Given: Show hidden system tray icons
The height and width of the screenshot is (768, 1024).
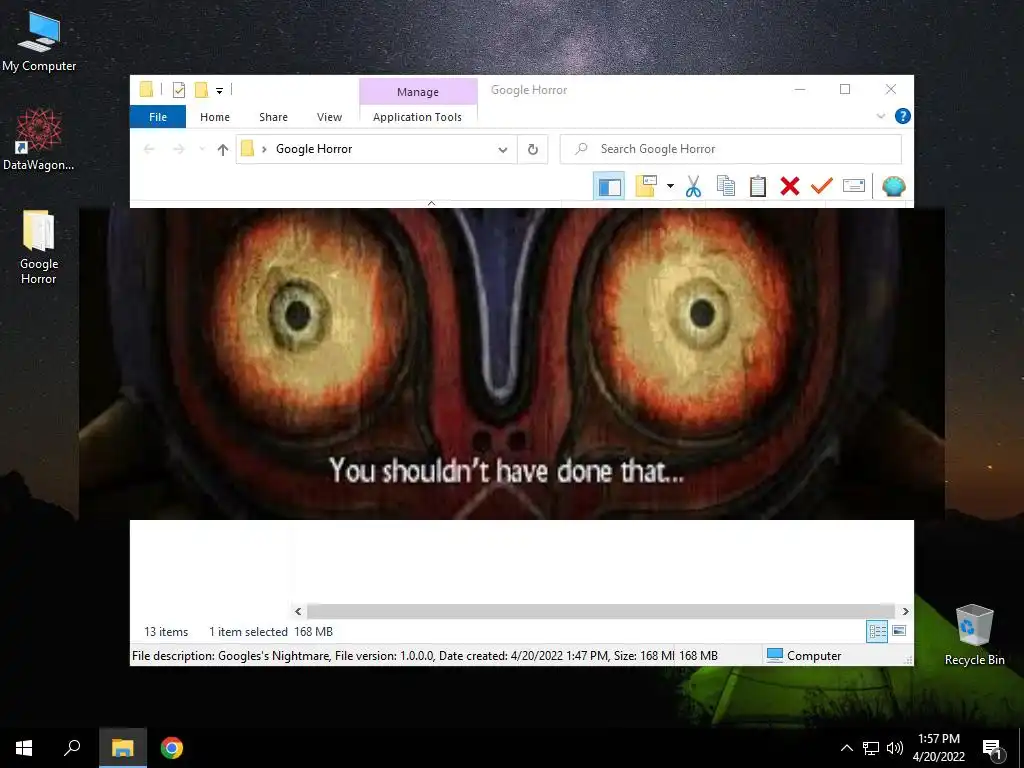Looking at the screenshot, I should click(846, 748).
